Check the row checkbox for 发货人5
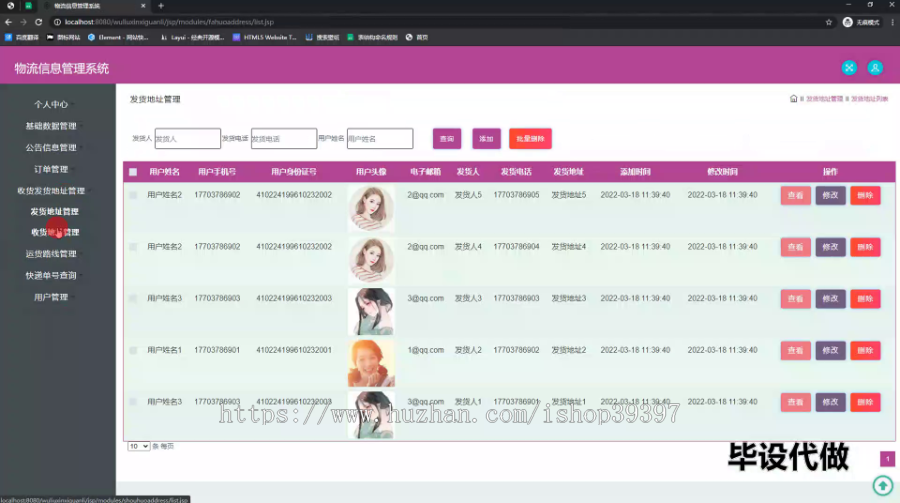 133,195
